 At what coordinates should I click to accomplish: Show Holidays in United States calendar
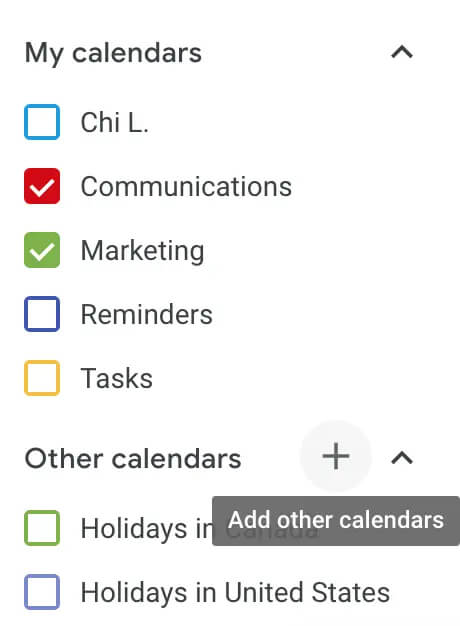tap(42, 592)
